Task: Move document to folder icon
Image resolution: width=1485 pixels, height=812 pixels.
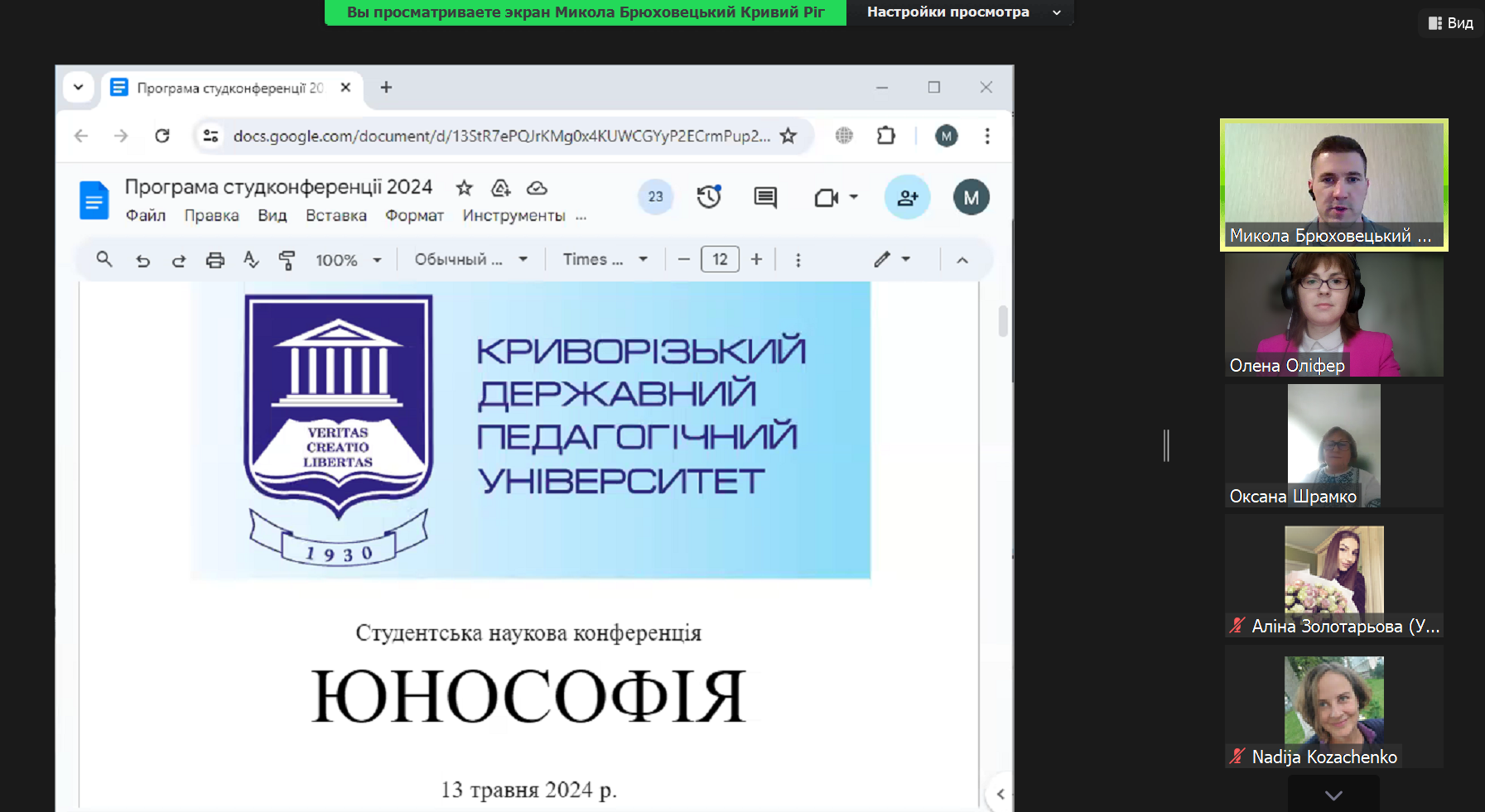Action: tap(500, 188)
